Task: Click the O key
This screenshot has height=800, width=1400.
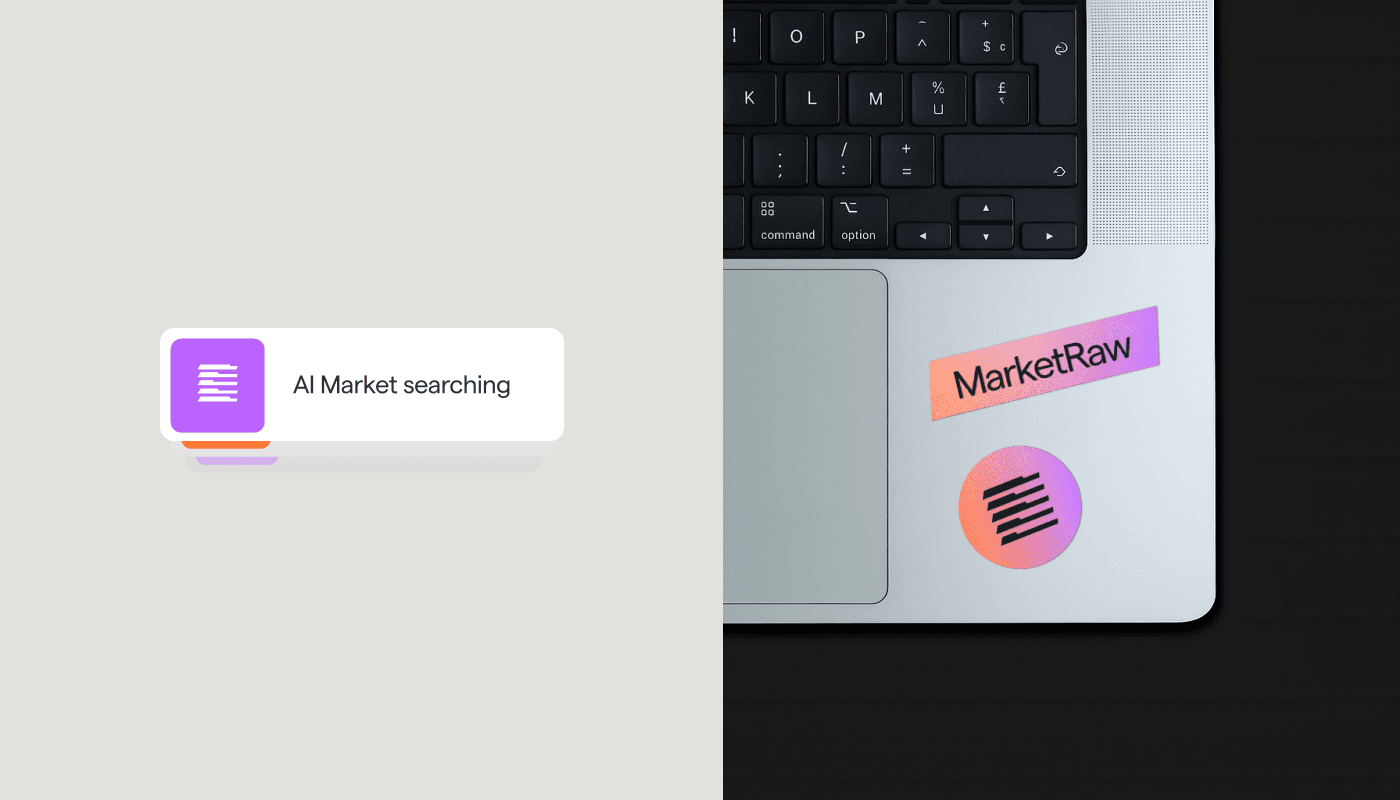Action: 796,37
